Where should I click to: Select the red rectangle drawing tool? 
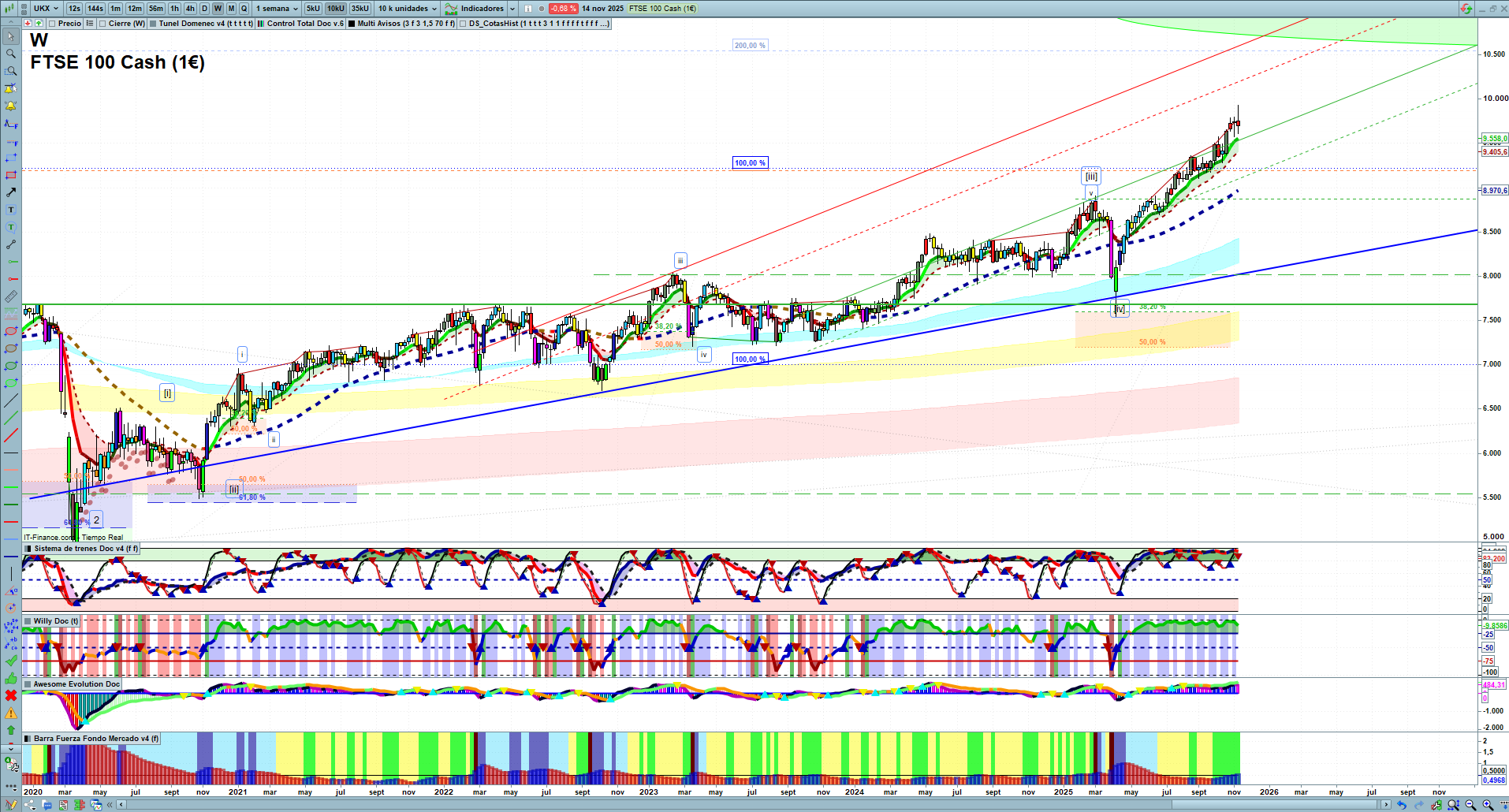[11, 175]
